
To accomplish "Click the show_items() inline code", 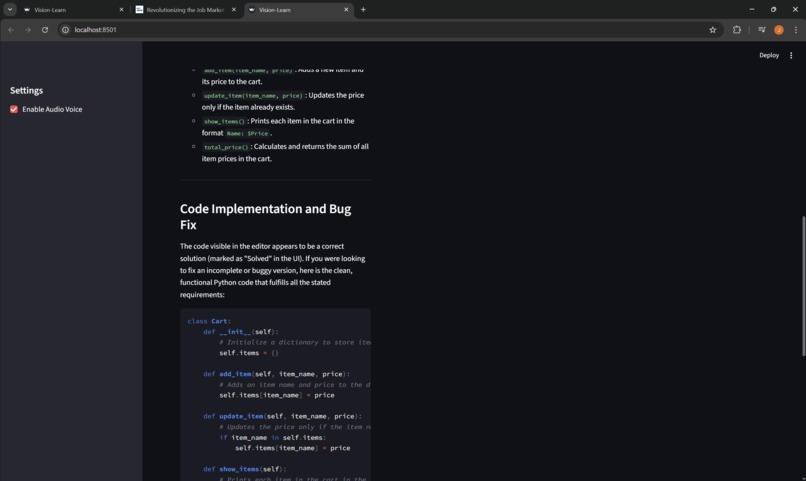I will 224,121.
